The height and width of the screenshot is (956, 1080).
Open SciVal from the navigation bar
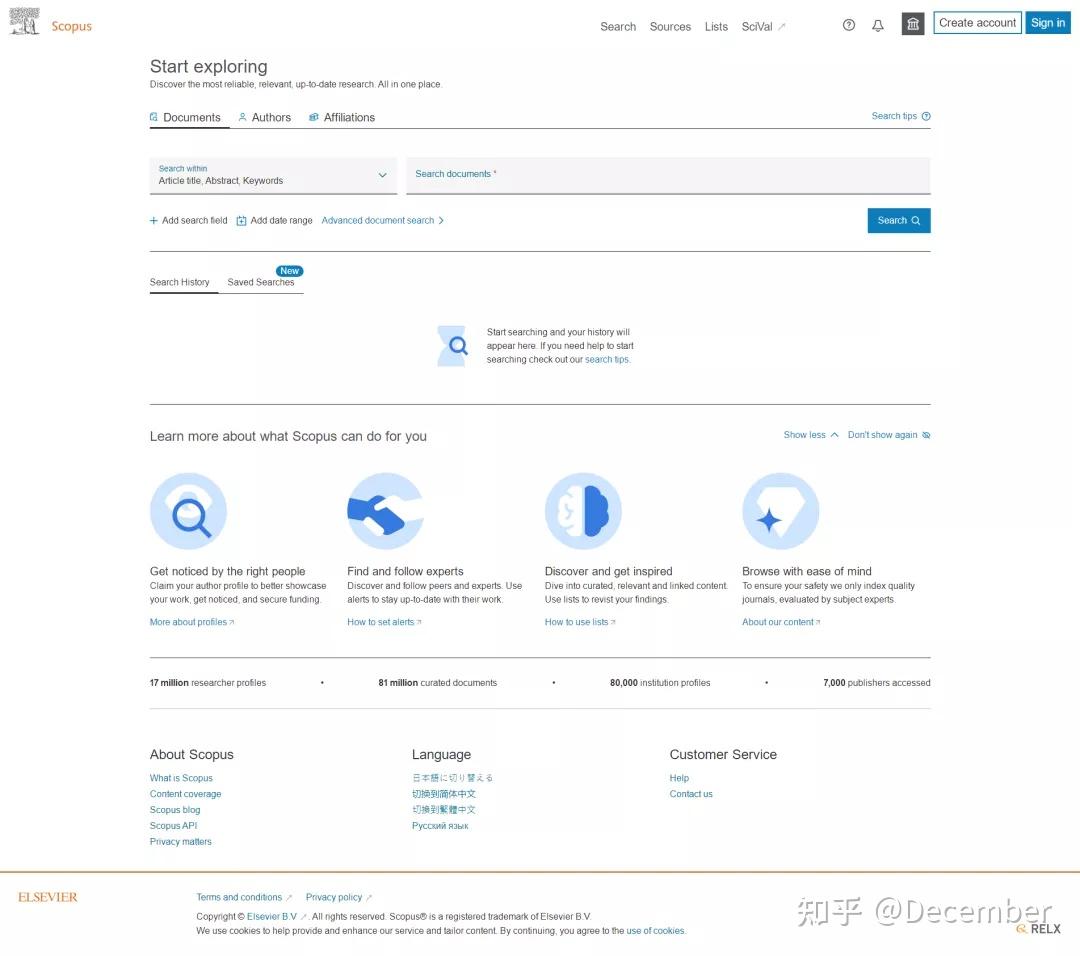pyautogui.click(x=757, y=27)
